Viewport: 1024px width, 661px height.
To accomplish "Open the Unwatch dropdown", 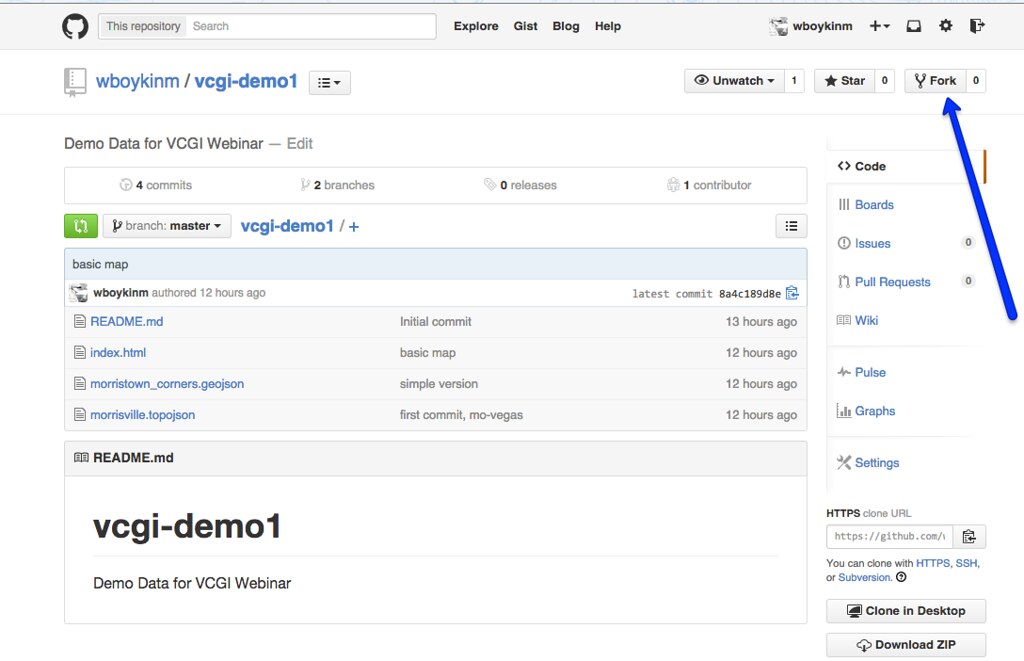I will pyautogui.click(x=734, y=81).
